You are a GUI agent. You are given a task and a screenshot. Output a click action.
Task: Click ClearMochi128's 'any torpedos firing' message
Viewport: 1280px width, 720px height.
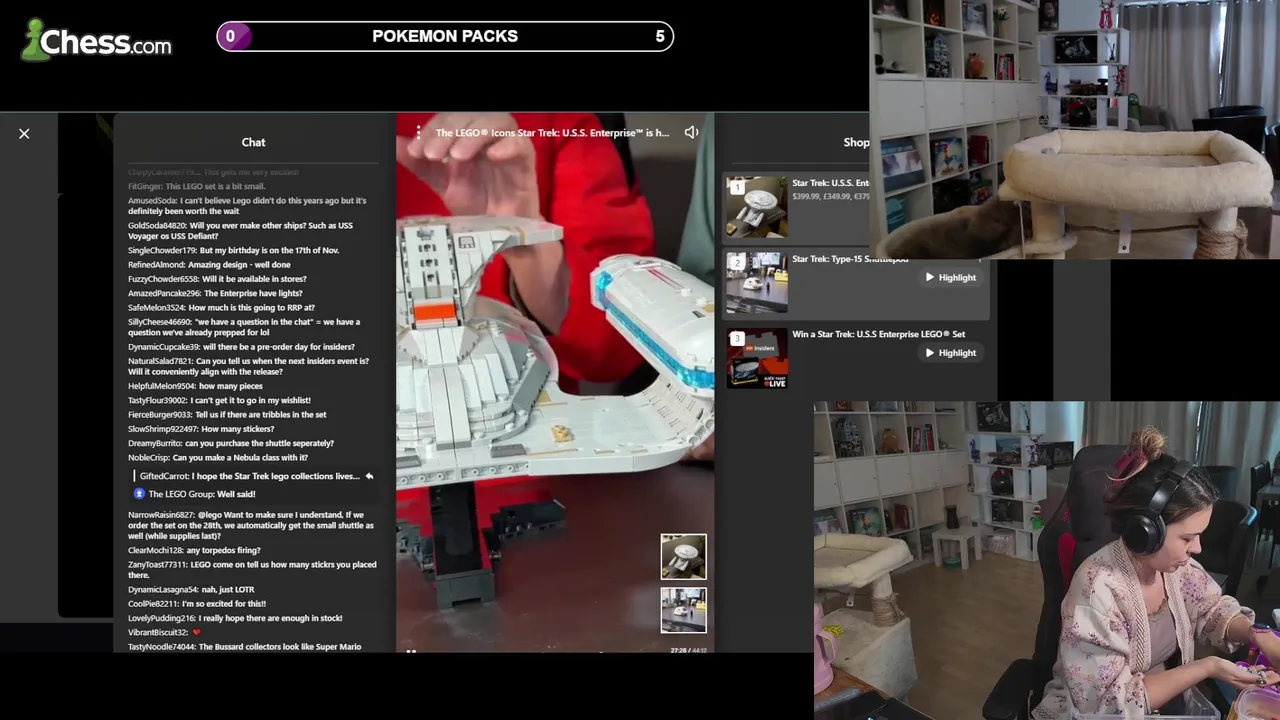(194, 550)
